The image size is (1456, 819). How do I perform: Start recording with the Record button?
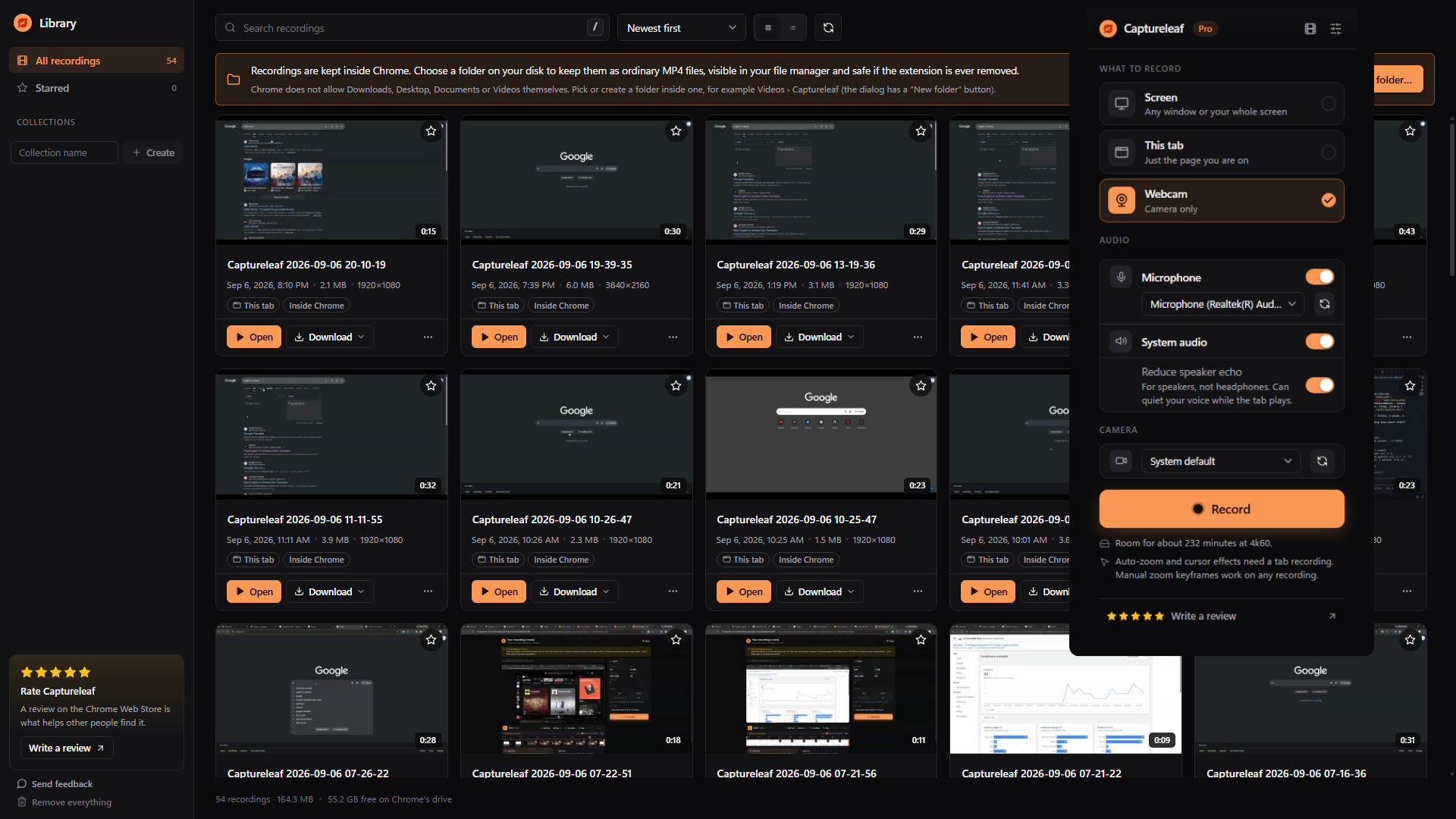pyautogui.click(x=1222, y=509)
